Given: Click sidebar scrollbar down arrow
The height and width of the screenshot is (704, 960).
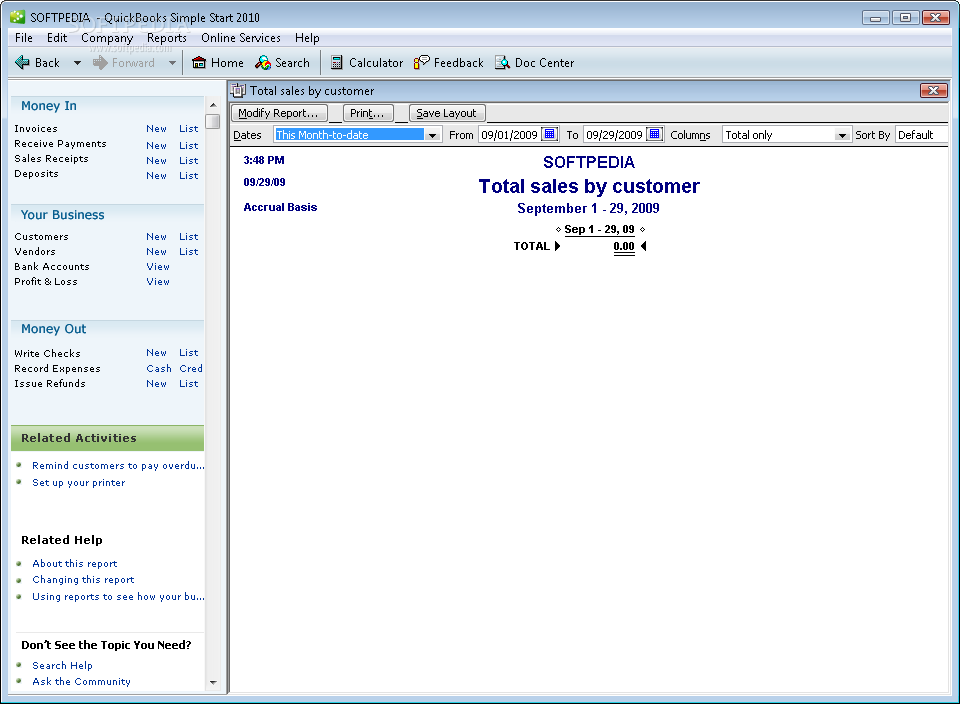Looking at the screenshot, I should coord(213,682).
